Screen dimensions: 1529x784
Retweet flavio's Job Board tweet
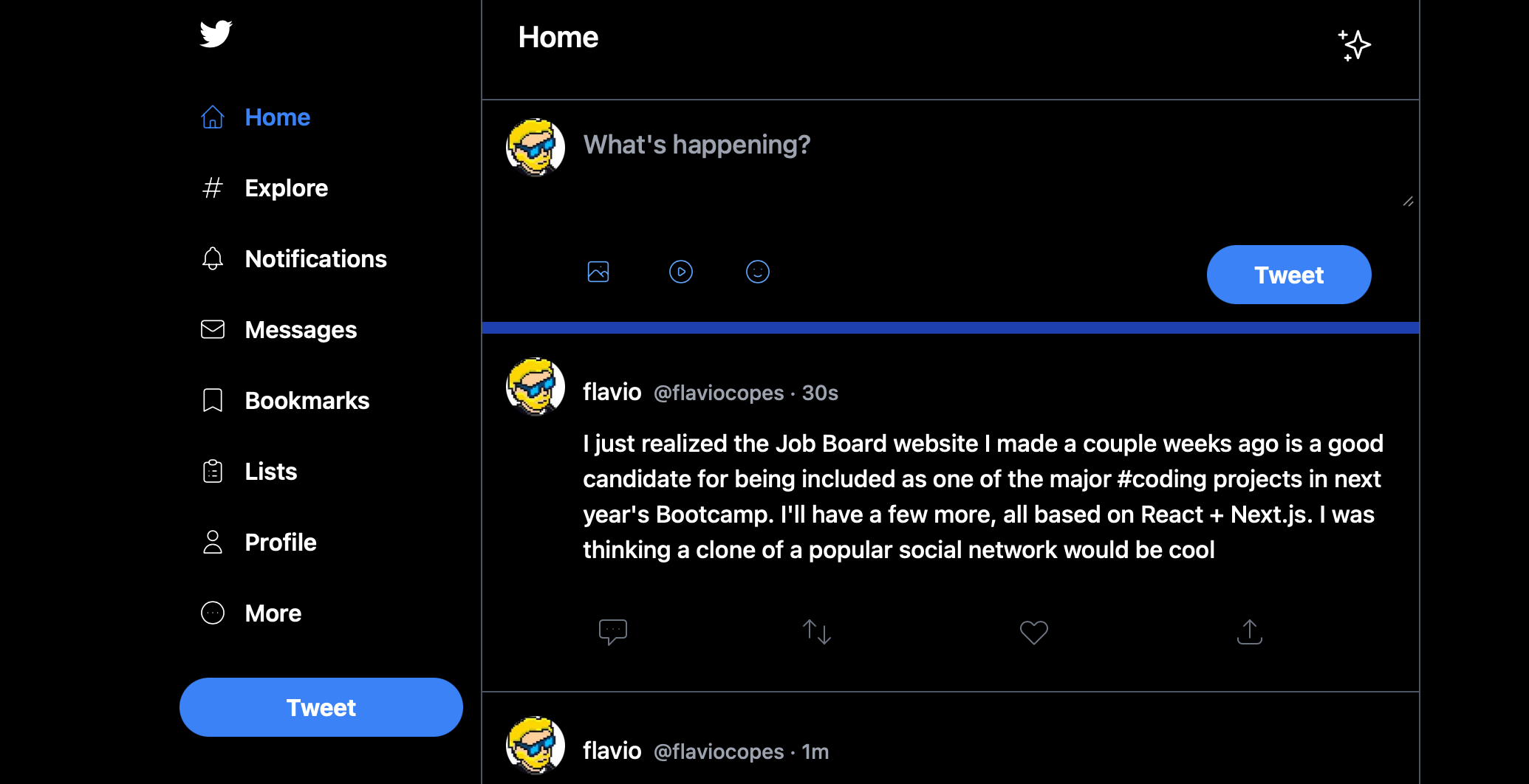tap(817, 632)
